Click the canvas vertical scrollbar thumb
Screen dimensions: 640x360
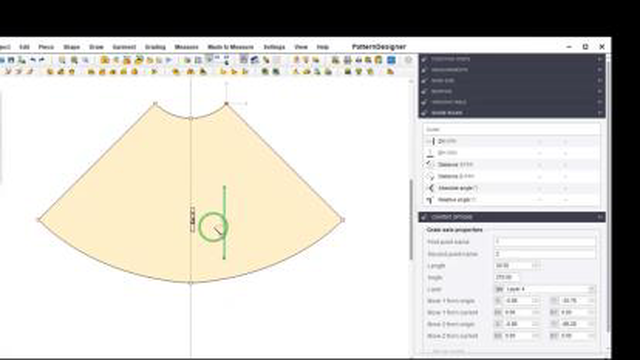coord(411,220)
